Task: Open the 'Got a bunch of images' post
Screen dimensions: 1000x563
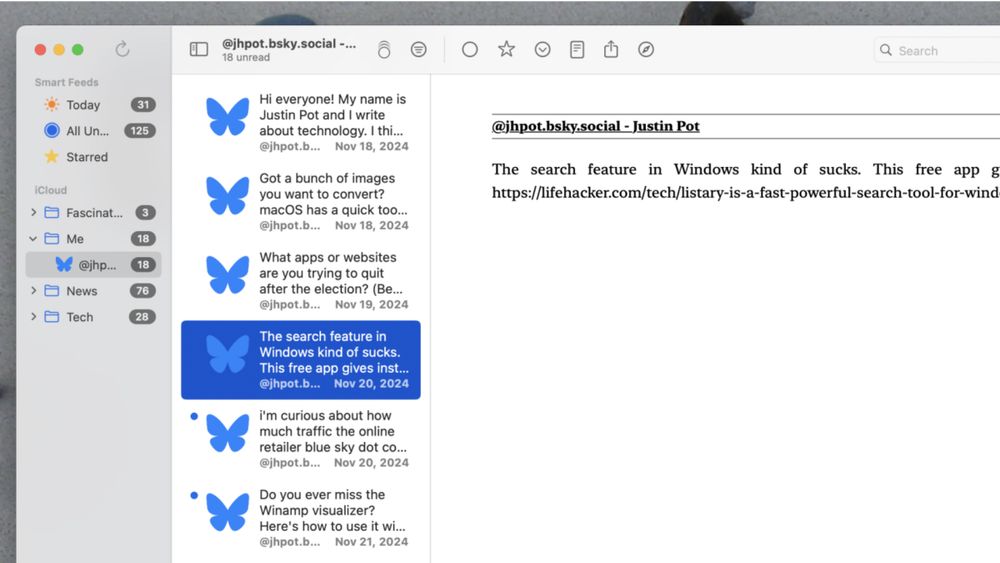Action: coord(301,201)
